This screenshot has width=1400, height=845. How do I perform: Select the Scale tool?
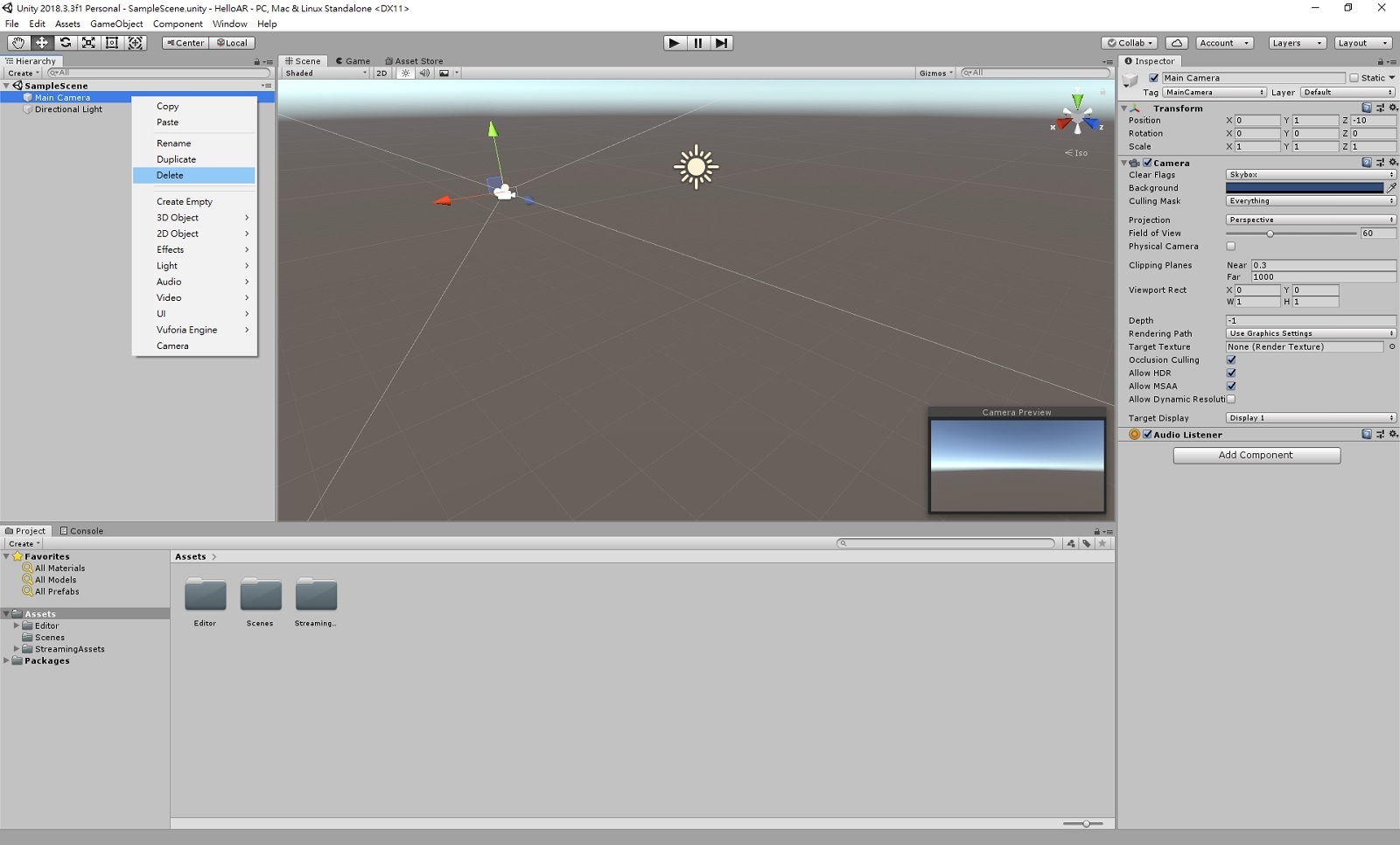[88, 43]
